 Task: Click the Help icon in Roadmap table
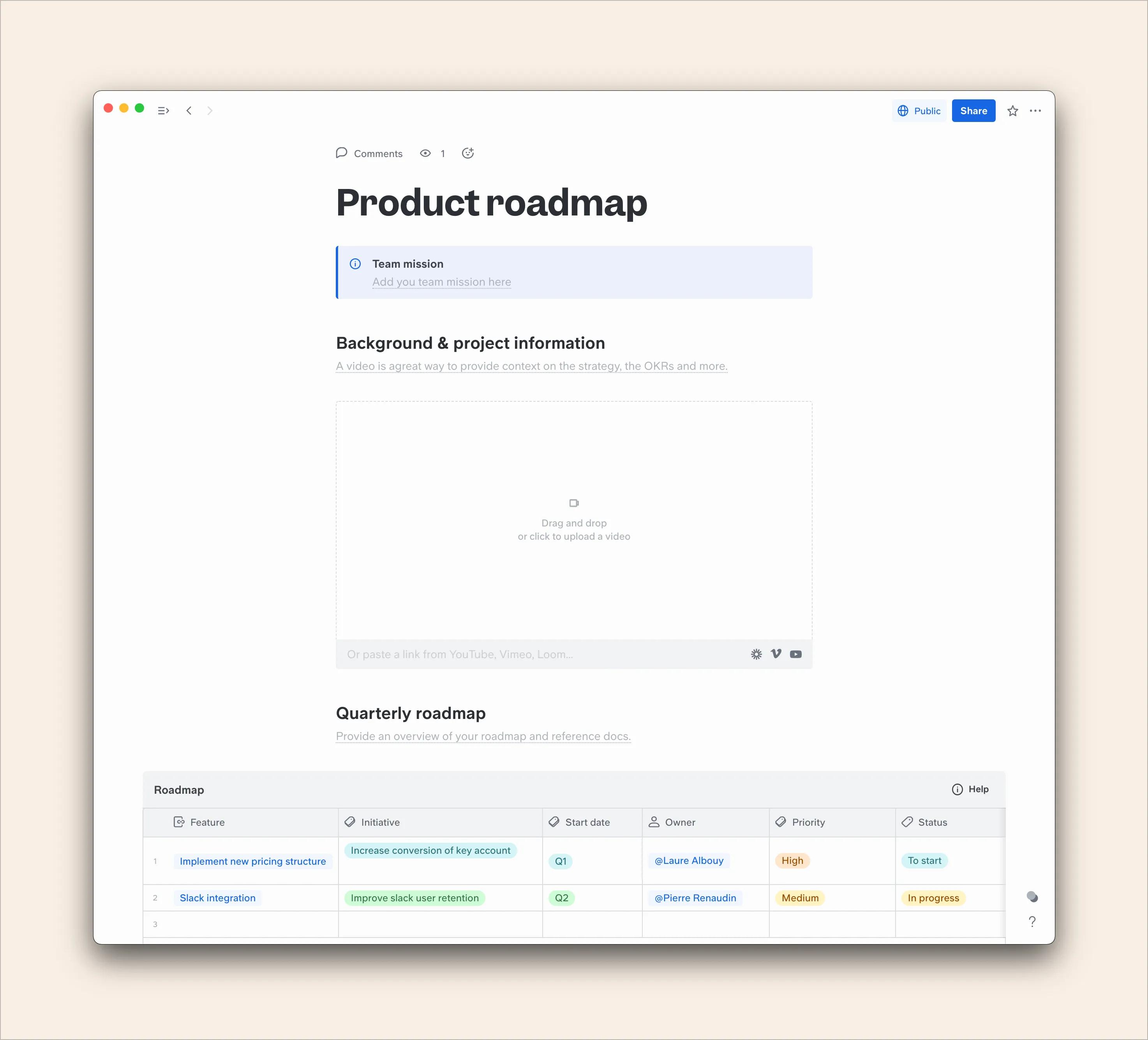point(958,790)
